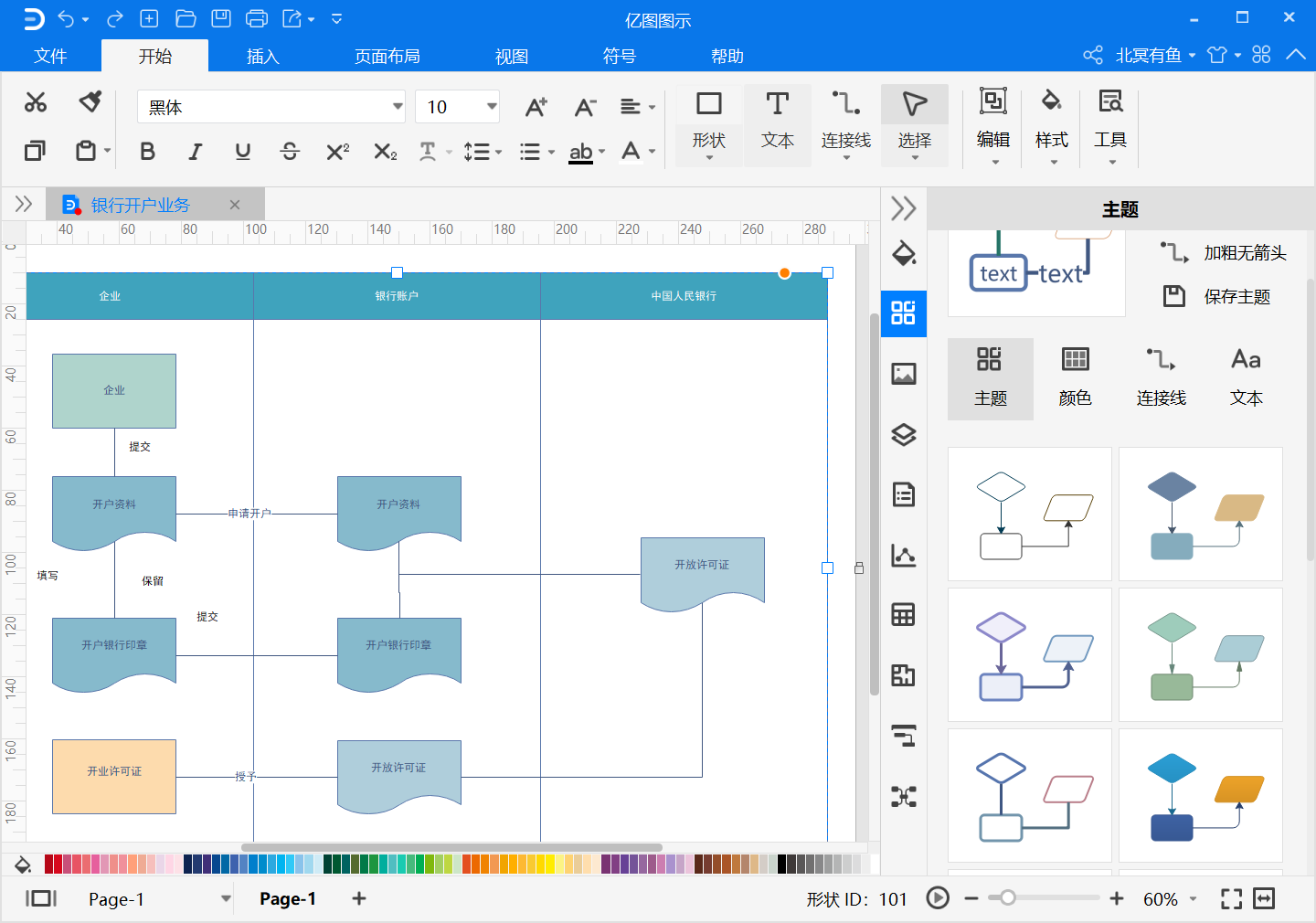Toggle Bold formatting
The image size is (1316, 923).
click(x=147, y=152)
